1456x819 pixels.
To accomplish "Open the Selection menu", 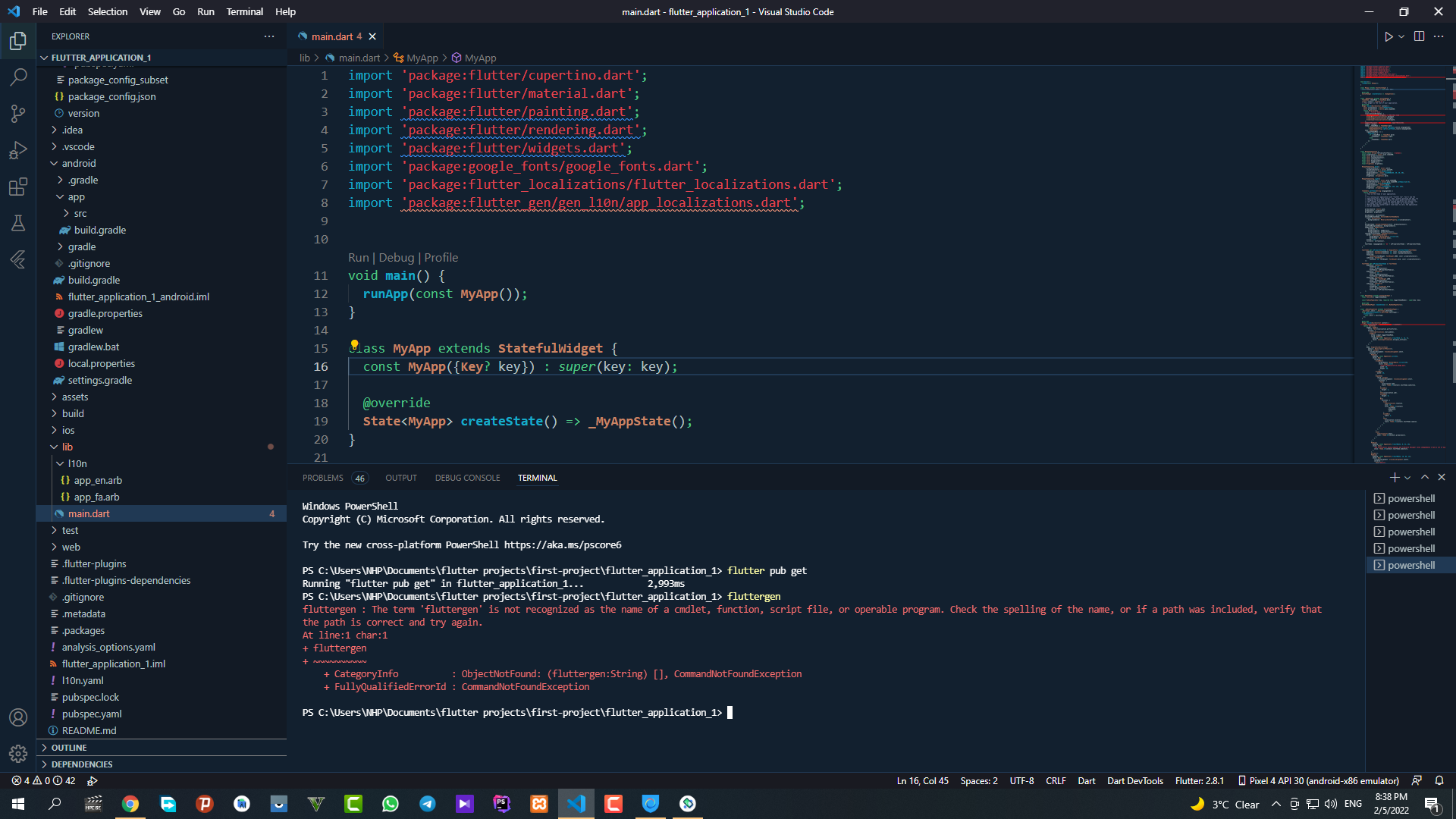I will tap(108, 11).
